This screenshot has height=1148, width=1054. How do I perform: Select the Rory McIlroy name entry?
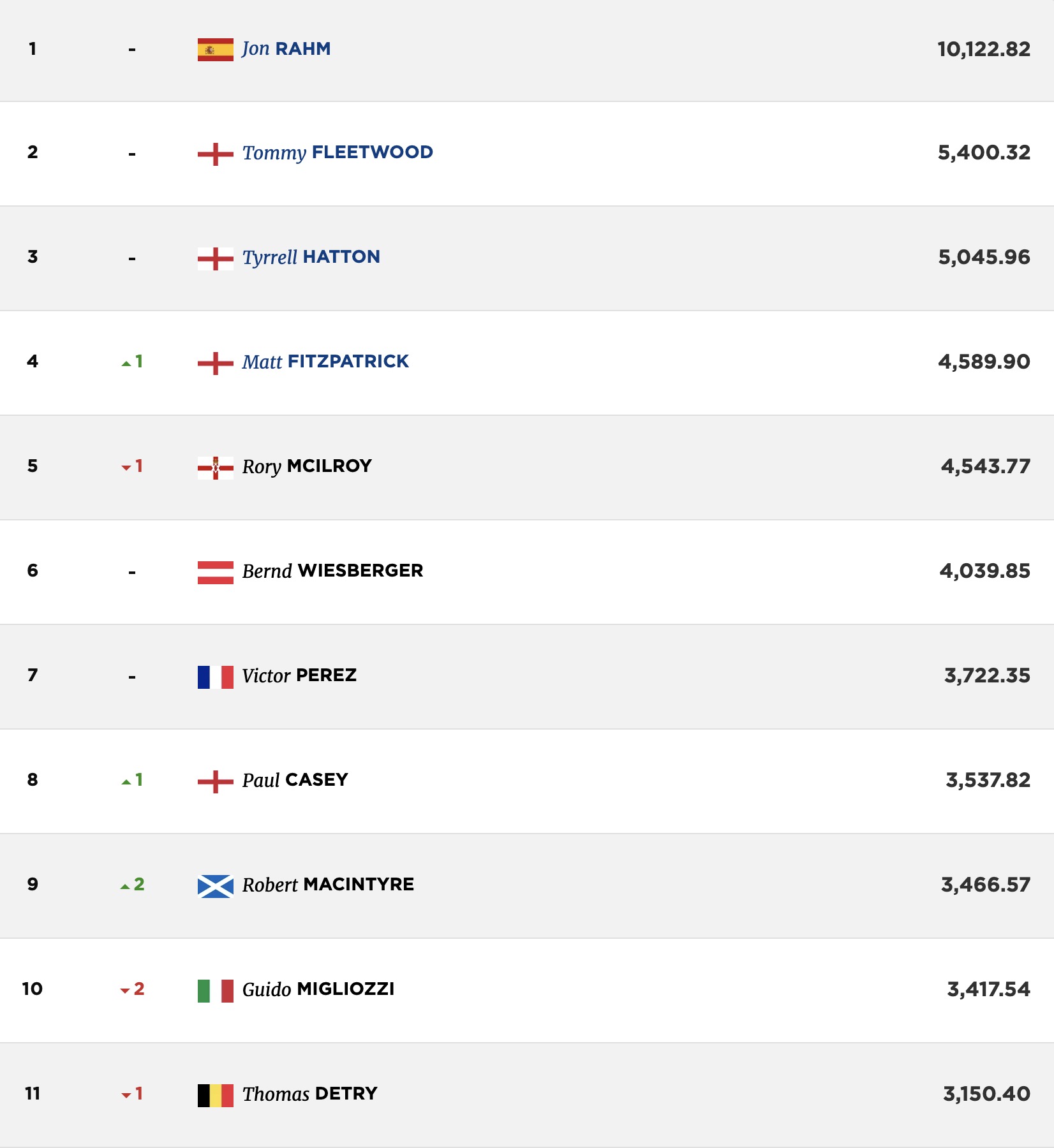307,467
